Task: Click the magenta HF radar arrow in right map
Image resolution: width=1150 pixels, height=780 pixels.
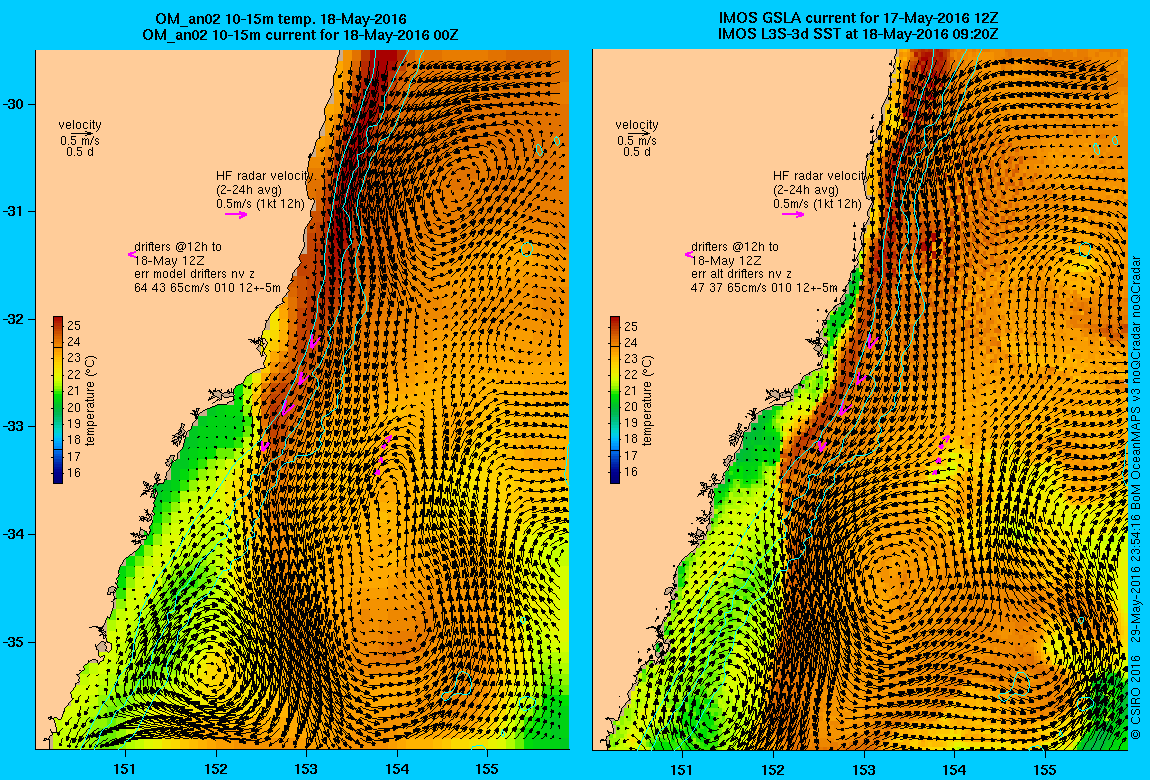Action: (793, 215)
